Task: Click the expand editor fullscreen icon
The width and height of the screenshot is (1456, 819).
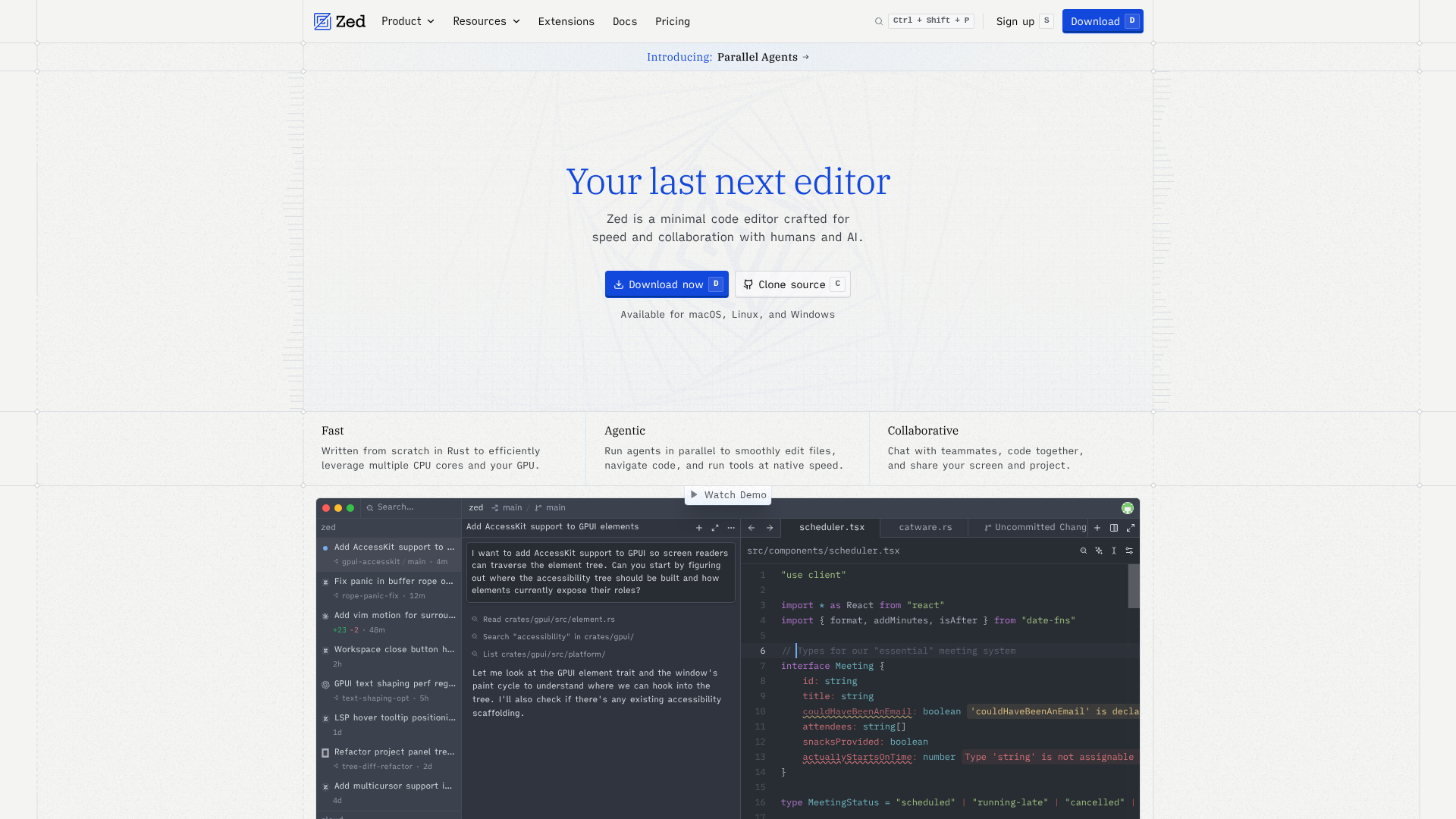Action: [x=1131, y=528]
